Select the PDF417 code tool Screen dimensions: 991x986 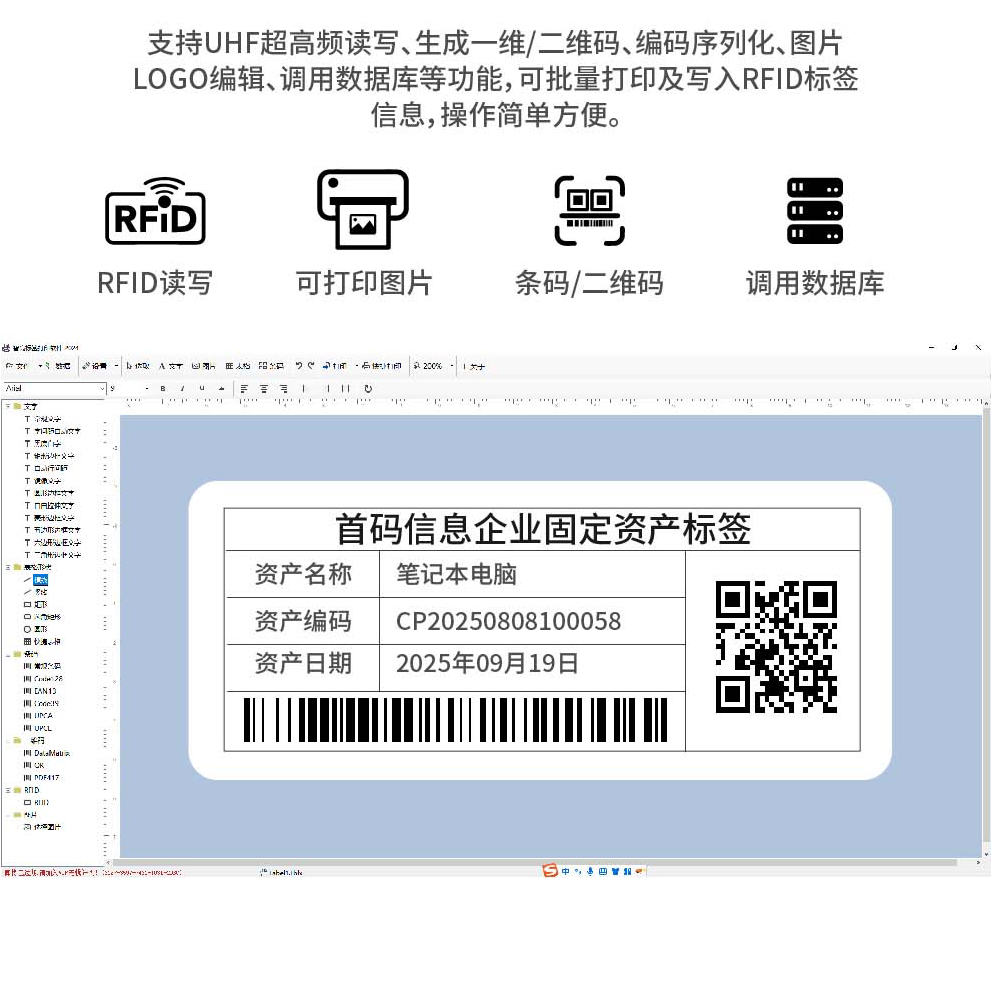[46, 777]
